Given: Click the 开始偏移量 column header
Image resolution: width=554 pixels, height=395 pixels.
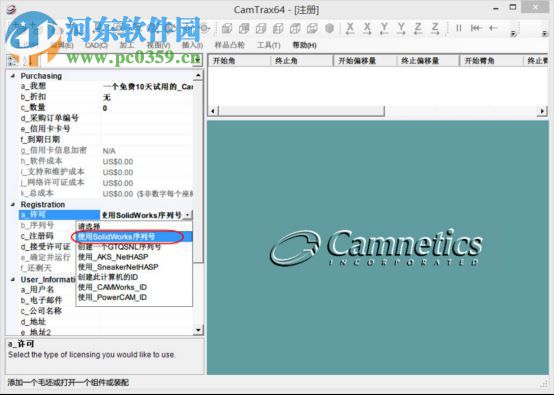Looking at the screenshot, I should click(x=365, y=61).
